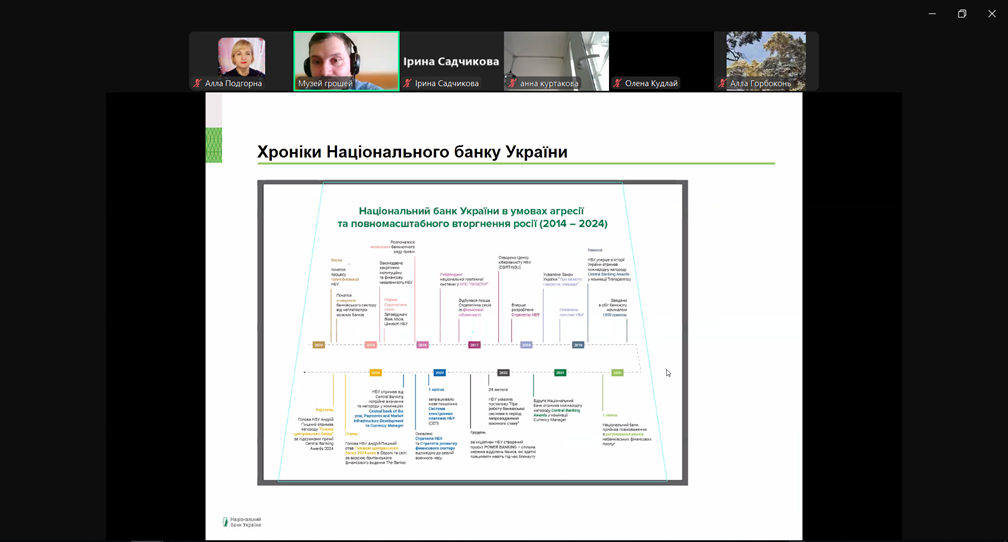Click the National Bank logo at slide bottom
The image size is (1008, 542).
[x=241, y=522]
